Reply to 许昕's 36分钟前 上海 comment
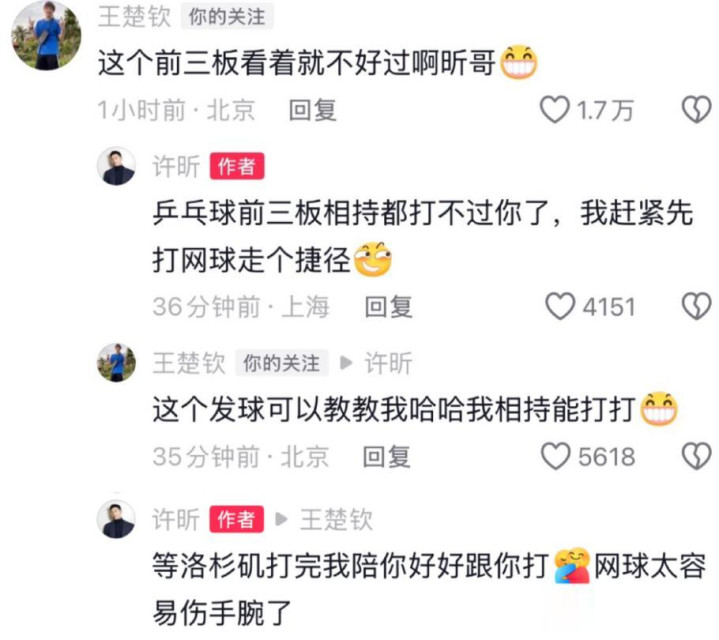This screenshot has width=719, height=640. [388, 307]
